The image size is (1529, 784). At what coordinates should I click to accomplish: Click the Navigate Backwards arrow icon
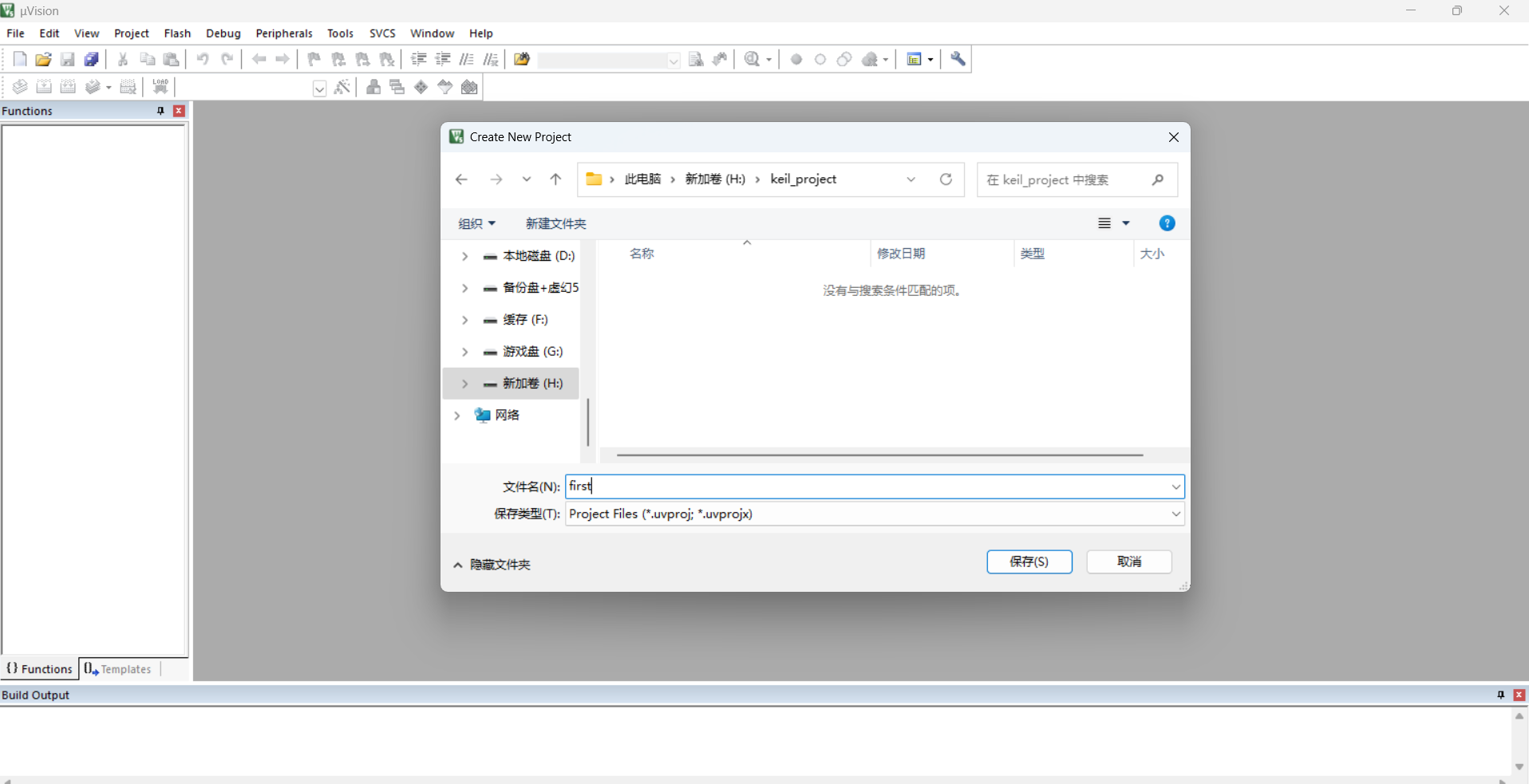point(259,59)
